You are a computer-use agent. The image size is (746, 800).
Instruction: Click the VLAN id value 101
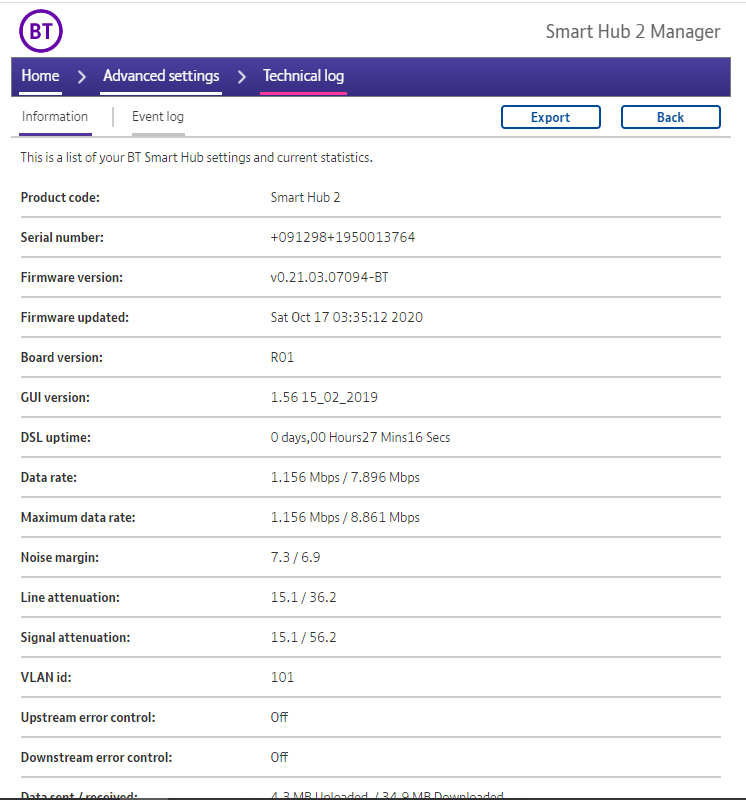[282, 677]
